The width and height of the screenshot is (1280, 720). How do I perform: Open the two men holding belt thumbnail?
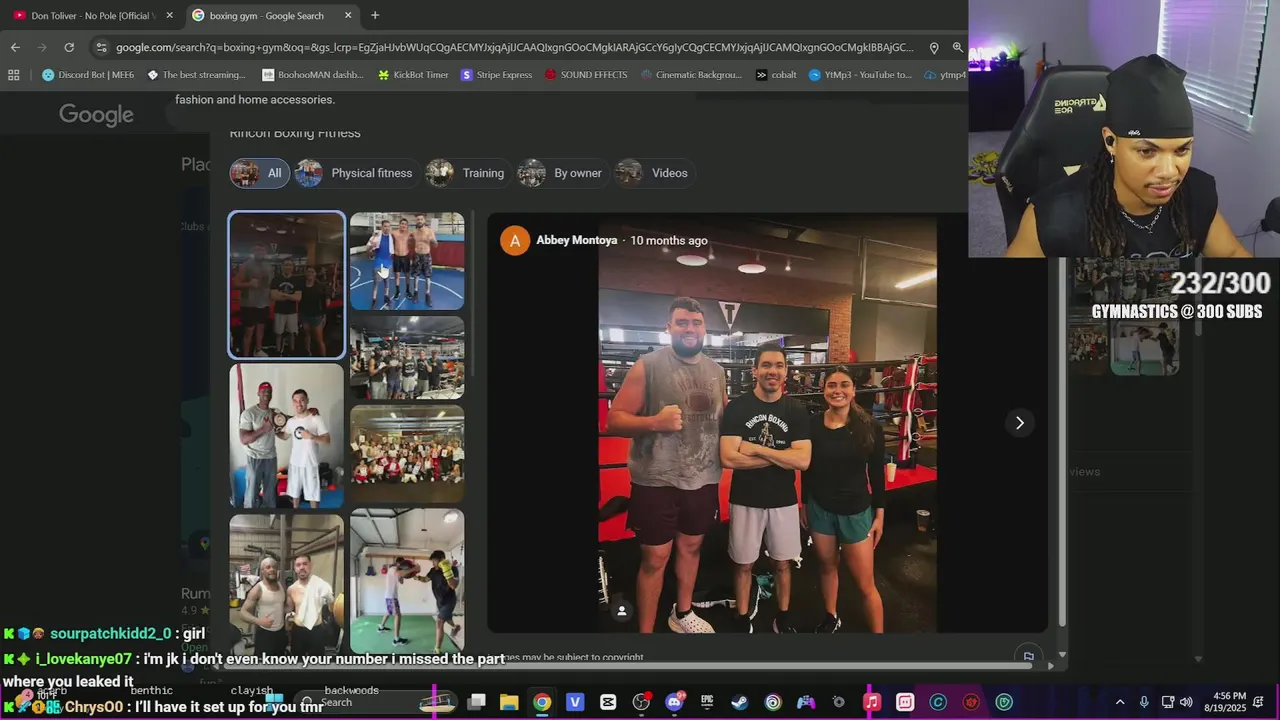(286, 435)
